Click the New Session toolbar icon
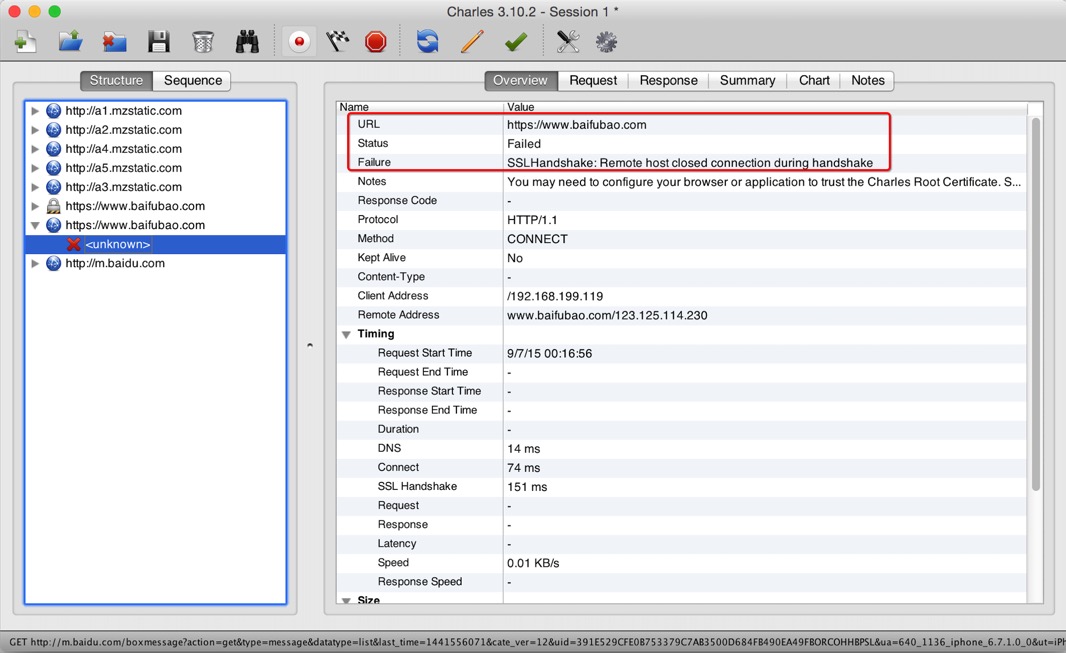The width and height of the screenshot is (1066, 653). [x=25, y=42]
